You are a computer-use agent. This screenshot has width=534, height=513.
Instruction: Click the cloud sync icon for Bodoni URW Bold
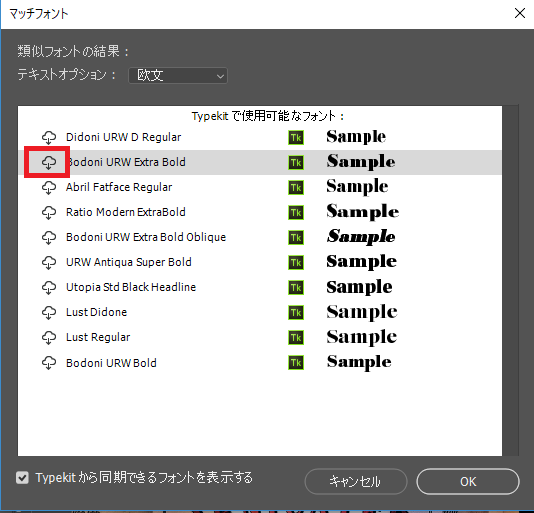tap(49, 363)
